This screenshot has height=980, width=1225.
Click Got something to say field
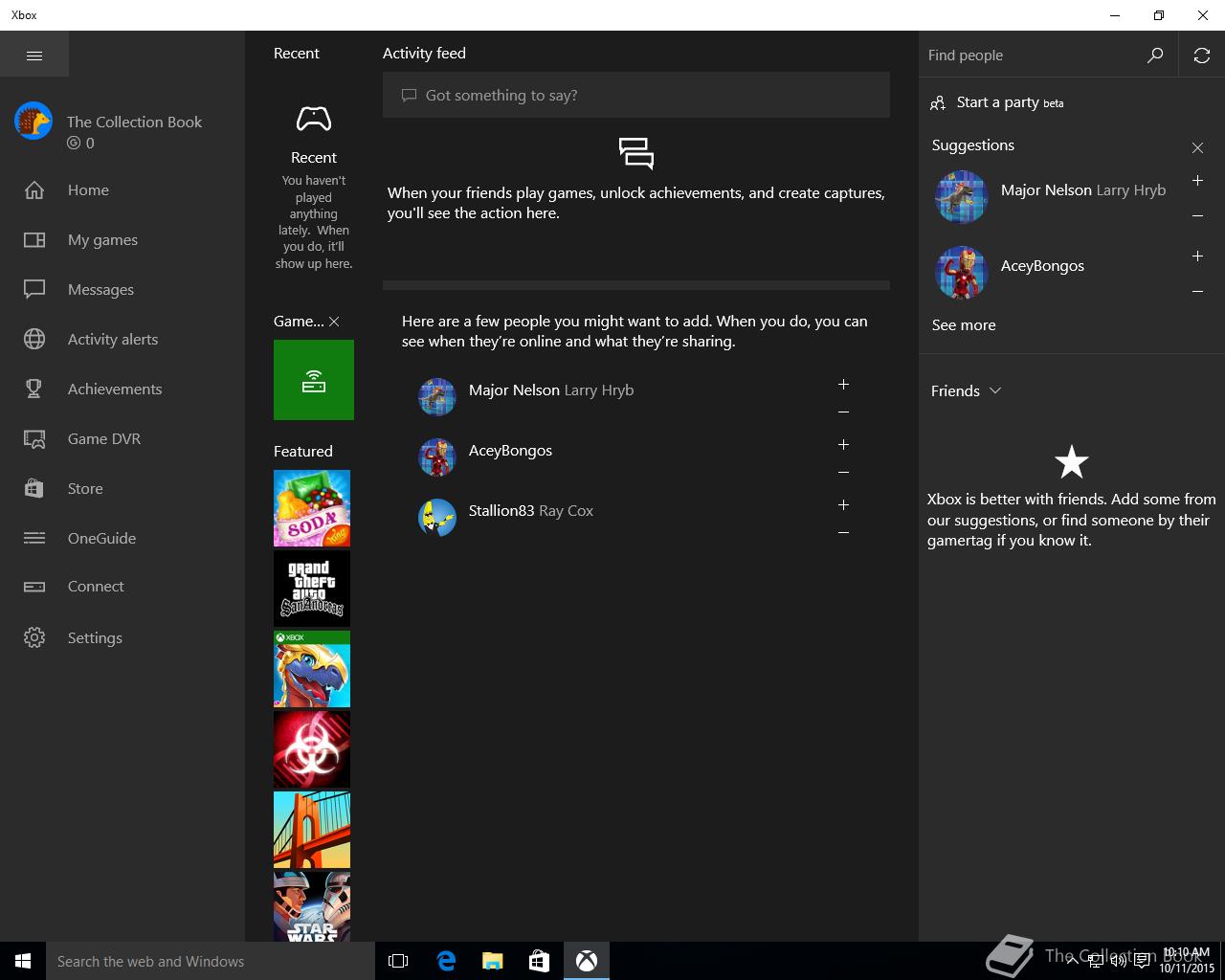point(636,95)
